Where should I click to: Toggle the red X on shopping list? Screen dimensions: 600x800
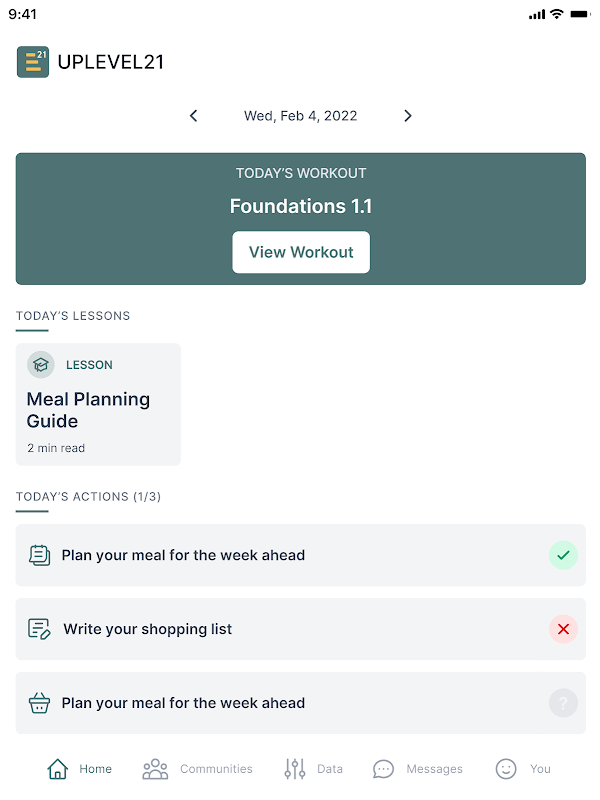coord(563,629)
